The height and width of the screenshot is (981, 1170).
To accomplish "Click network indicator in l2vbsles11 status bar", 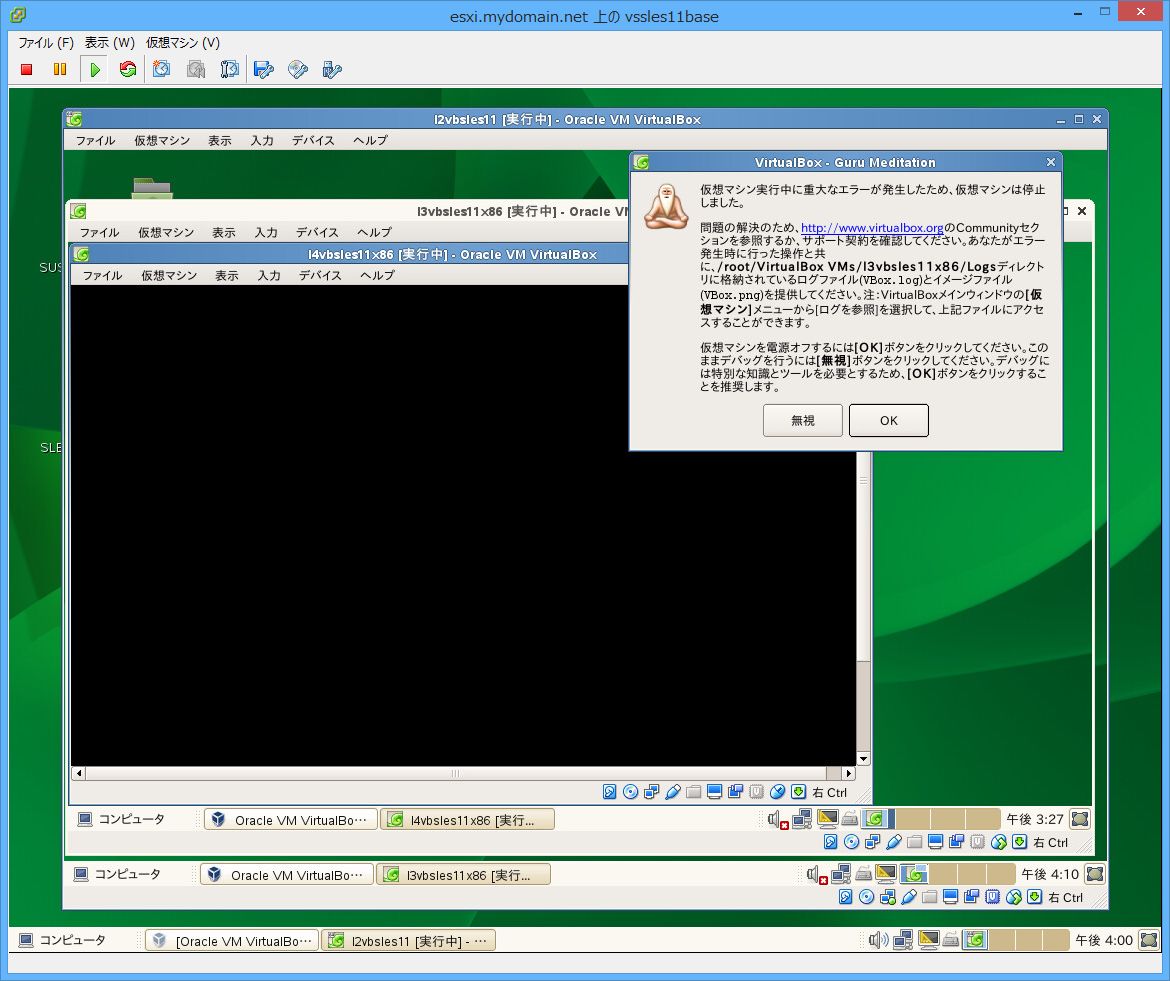I will point(887,897).
